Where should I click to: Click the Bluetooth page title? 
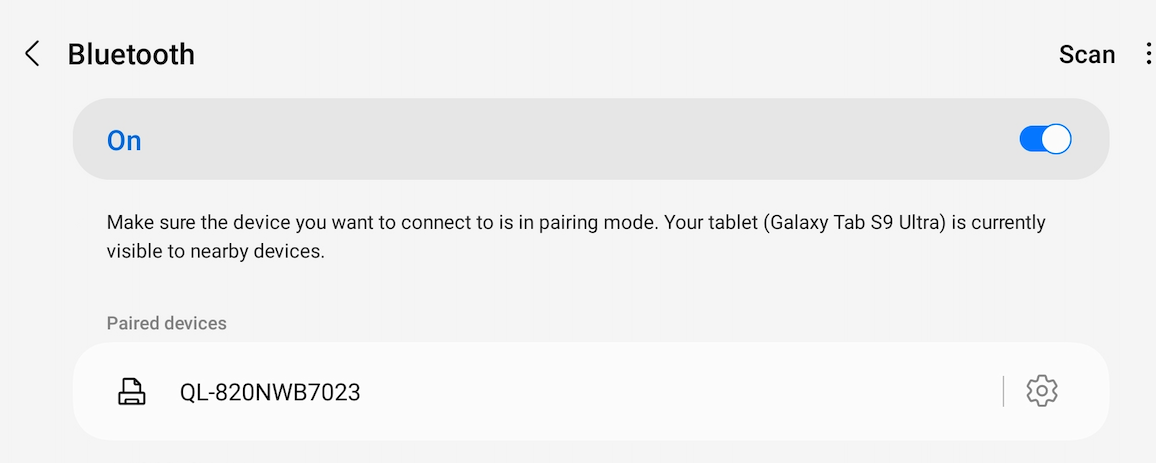[x=131, y=55]
